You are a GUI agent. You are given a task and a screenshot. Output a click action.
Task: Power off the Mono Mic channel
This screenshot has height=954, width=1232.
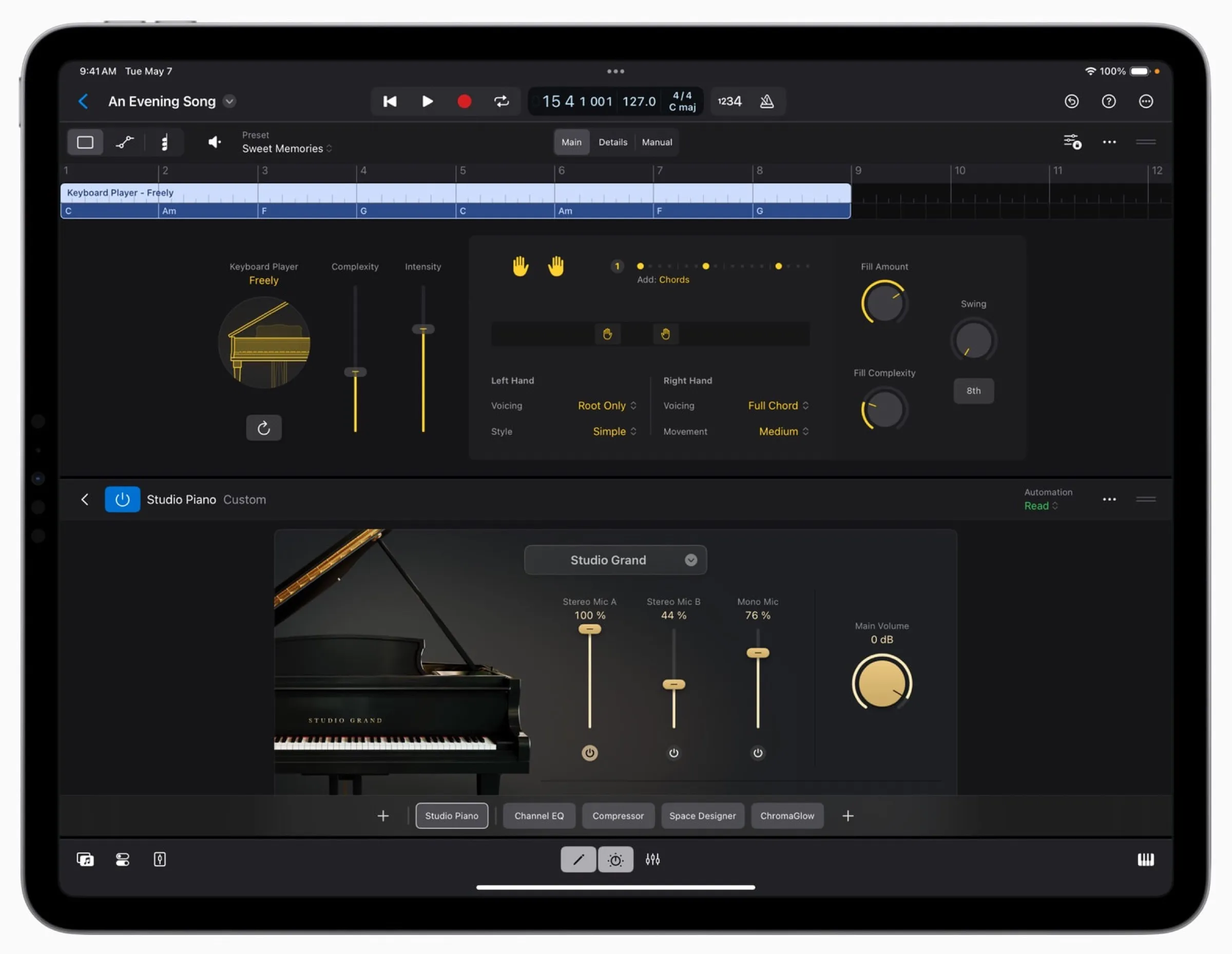click(x=758, y=753)
